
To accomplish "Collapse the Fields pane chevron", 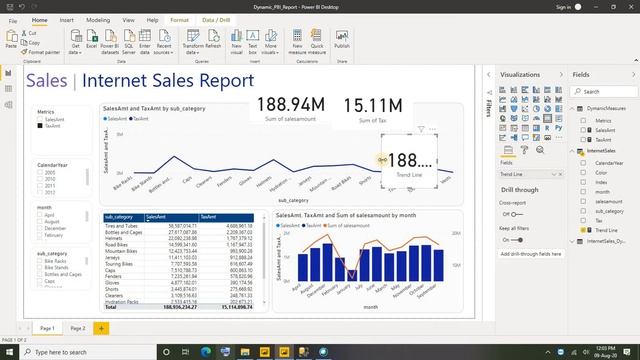I will tap(633, 75).
